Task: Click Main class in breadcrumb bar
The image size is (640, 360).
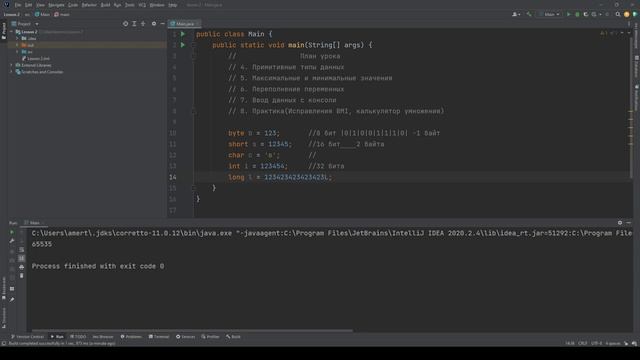Action: [x=42, y=14]
